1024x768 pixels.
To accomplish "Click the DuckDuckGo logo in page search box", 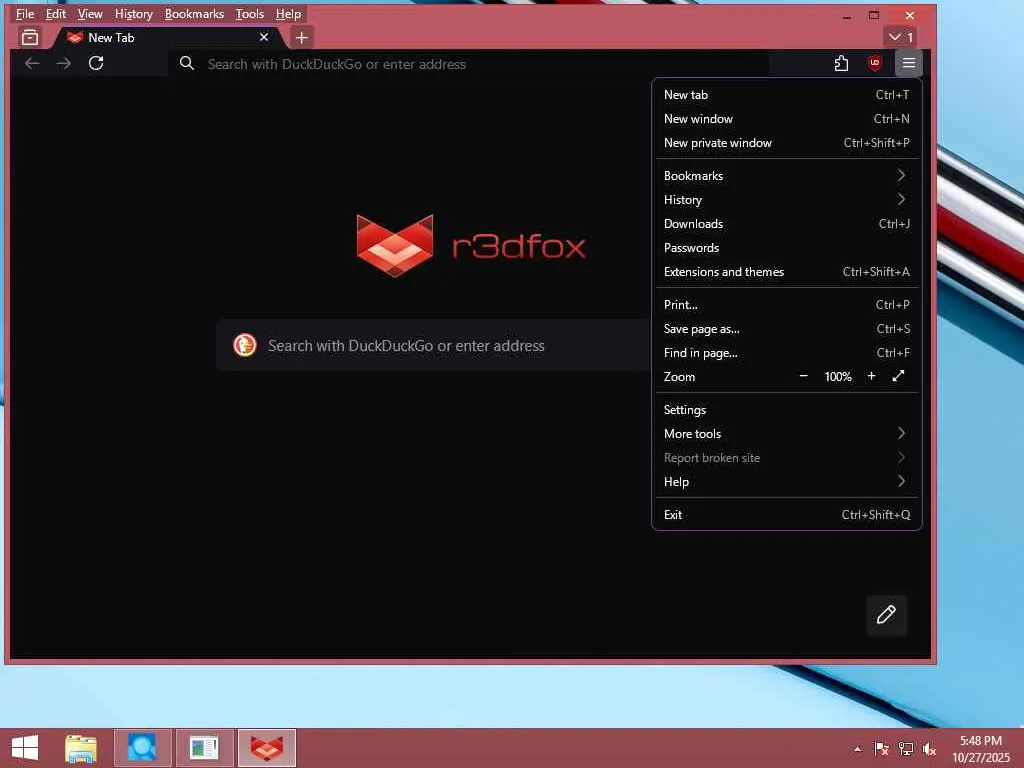I will 245,345.
